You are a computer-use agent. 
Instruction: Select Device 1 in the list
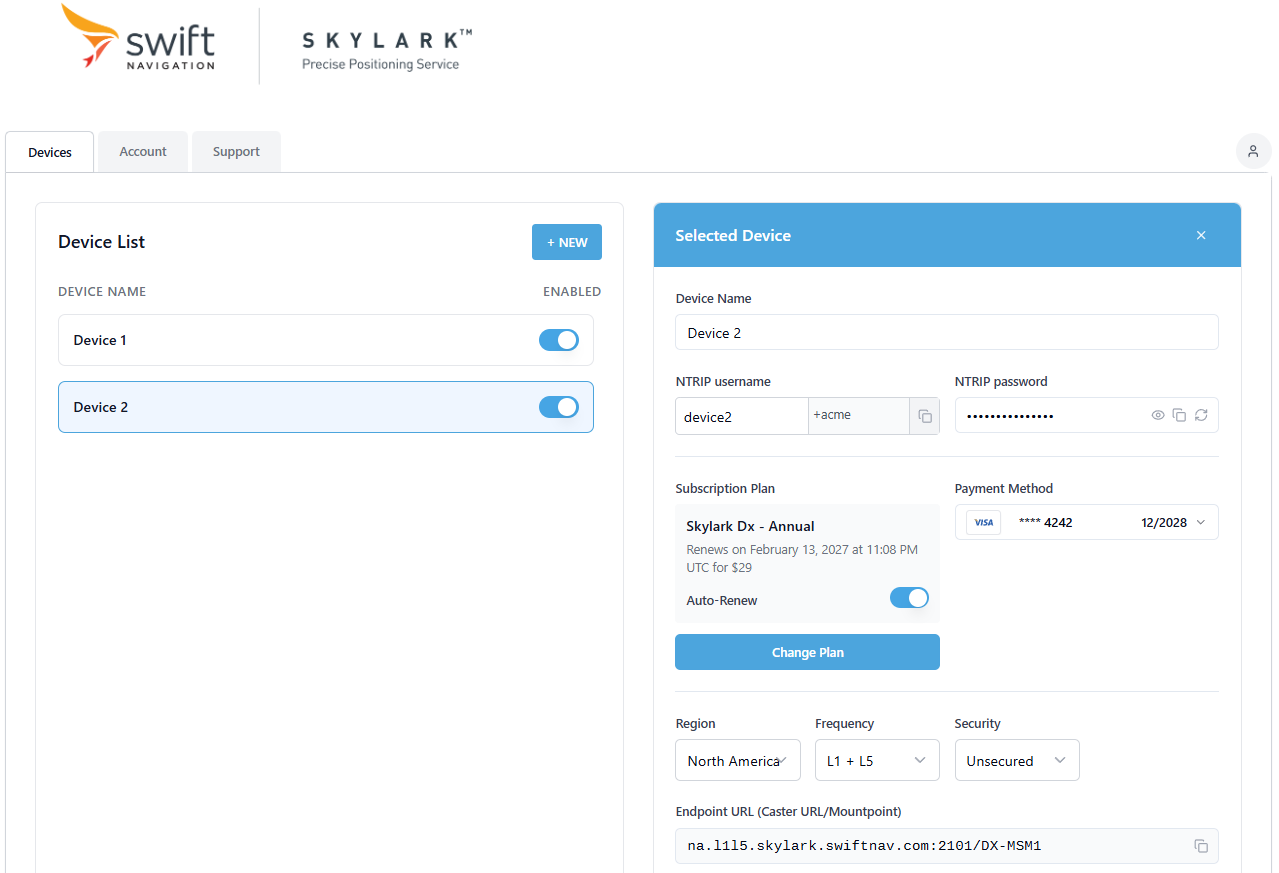pos(326,340)
